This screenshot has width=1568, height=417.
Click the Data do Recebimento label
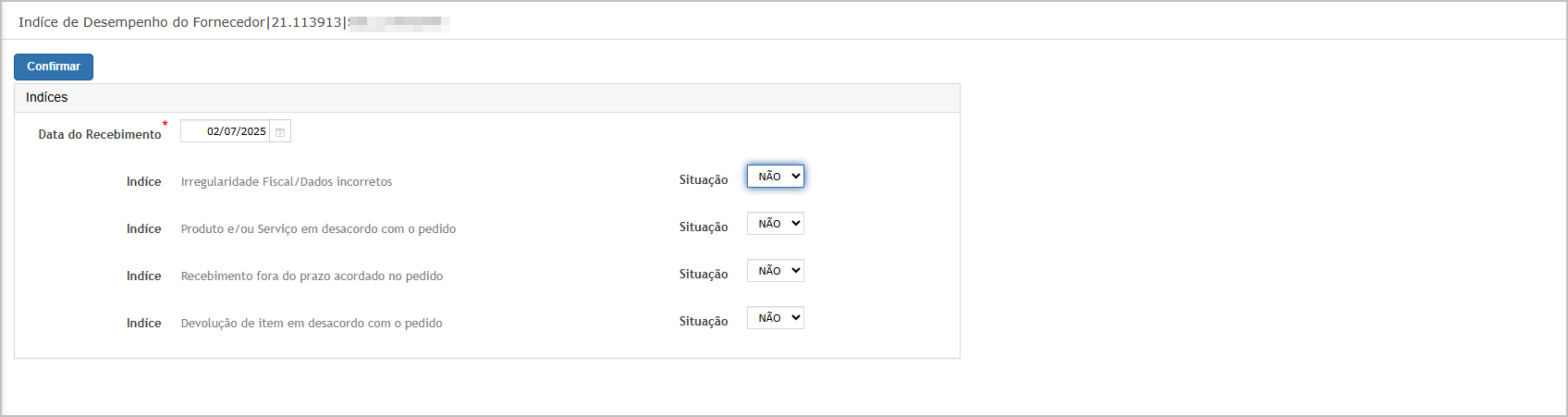point(100,134)
